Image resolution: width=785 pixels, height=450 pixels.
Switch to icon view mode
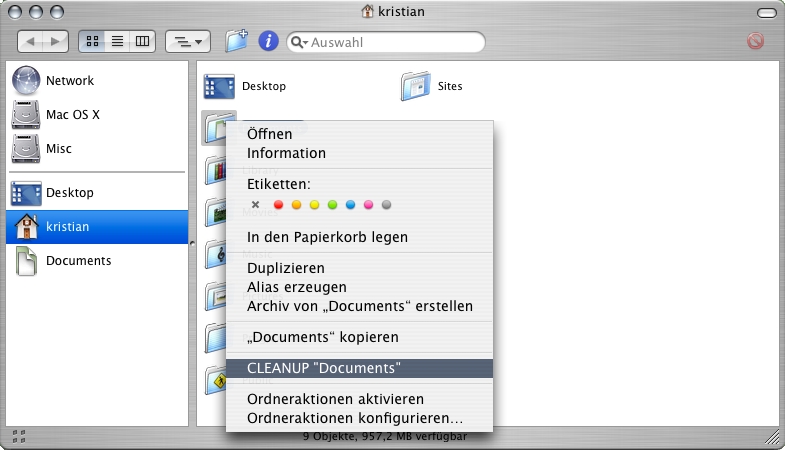(92, 42)
